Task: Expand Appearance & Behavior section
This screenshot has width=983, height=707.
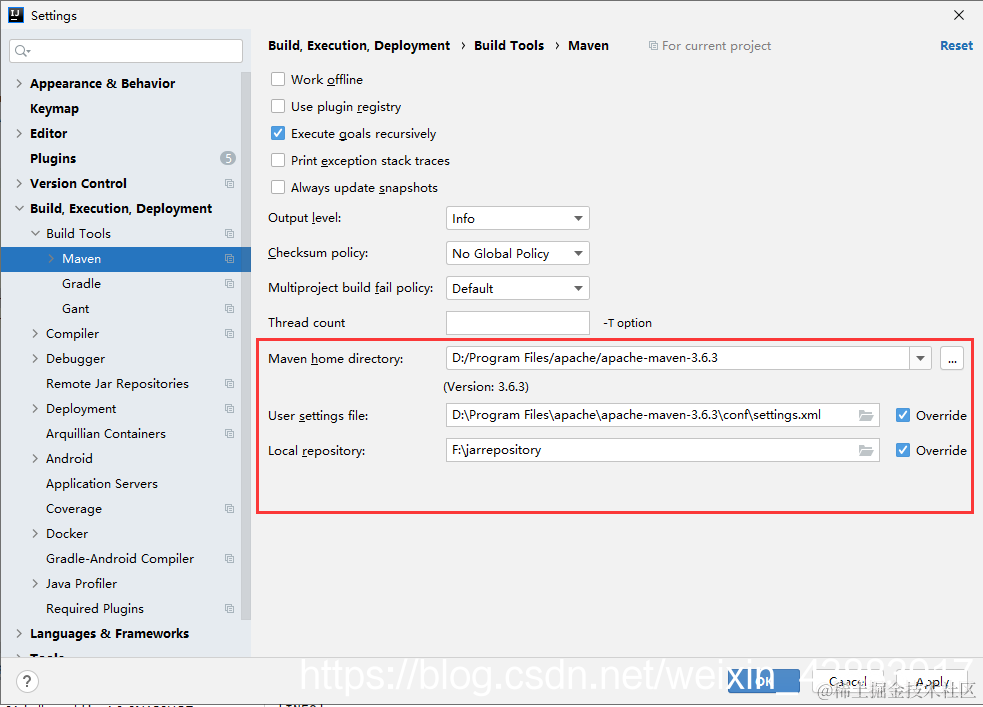Action: (19, 83)
